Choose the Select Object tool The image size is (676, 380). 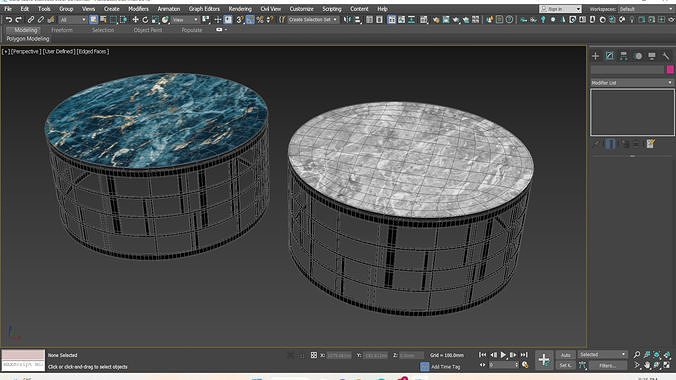(94, 20)
